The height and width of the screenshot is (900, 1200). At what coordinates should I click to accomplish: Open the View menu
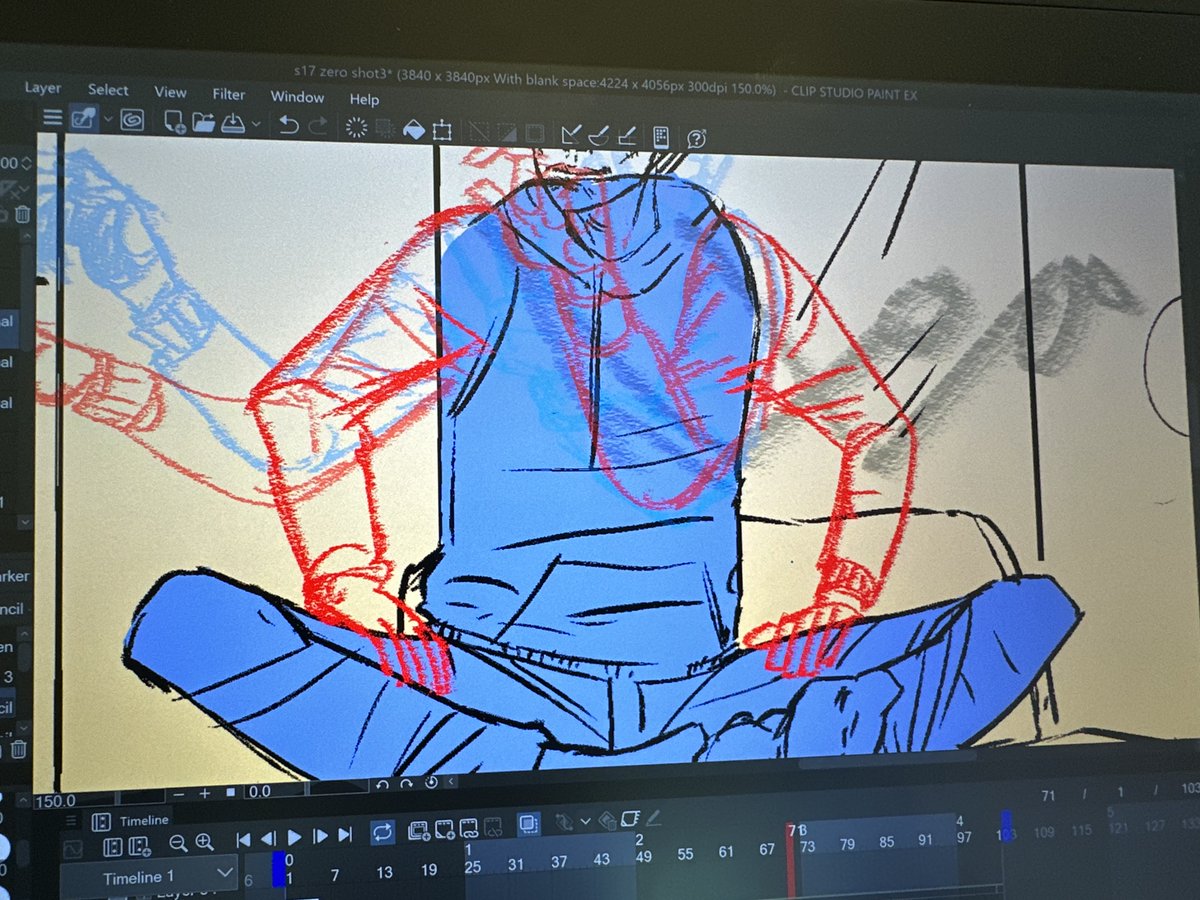click(x=170, y=92)
